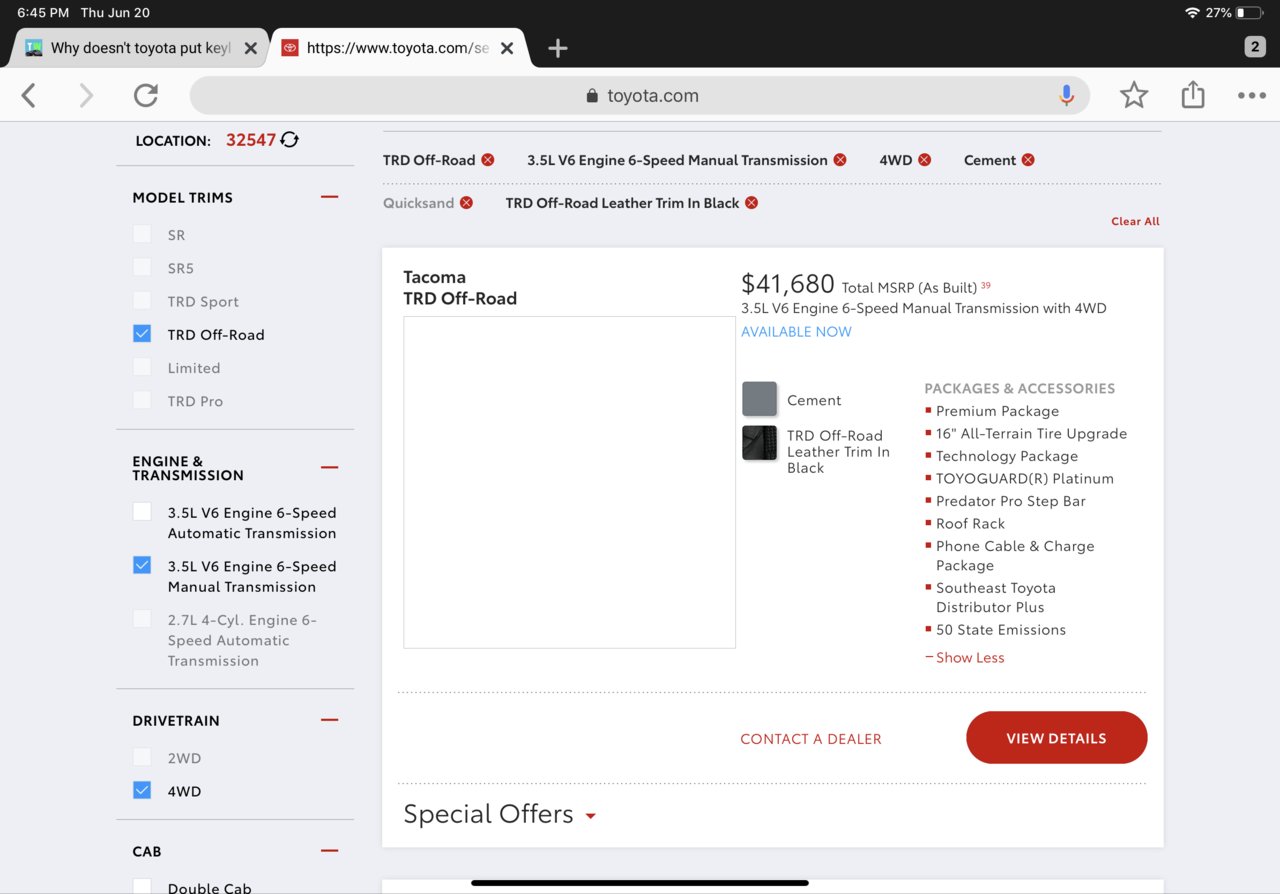Tap the Premium Package list item

click(997, 411)
